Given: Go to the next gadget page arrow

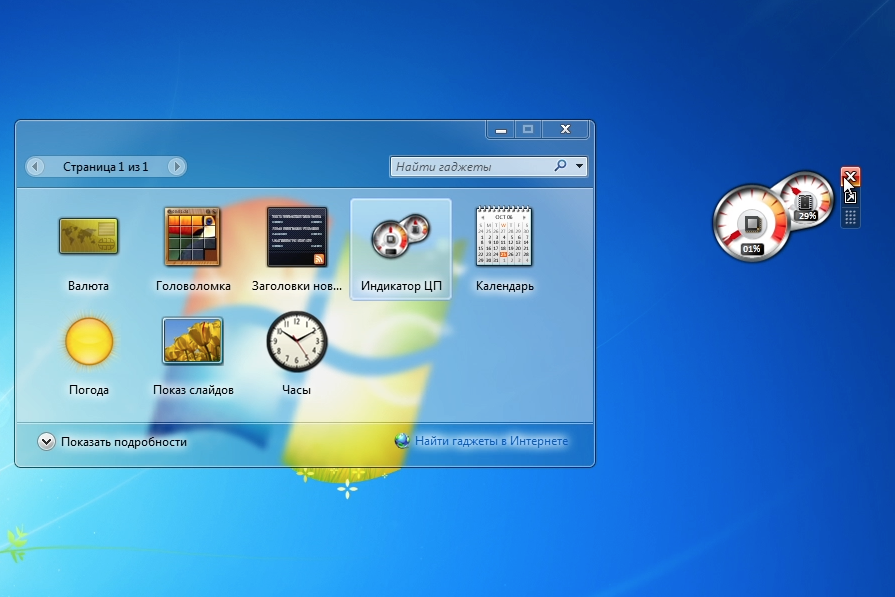Looking at the screenshot, I should click(176, 167).
